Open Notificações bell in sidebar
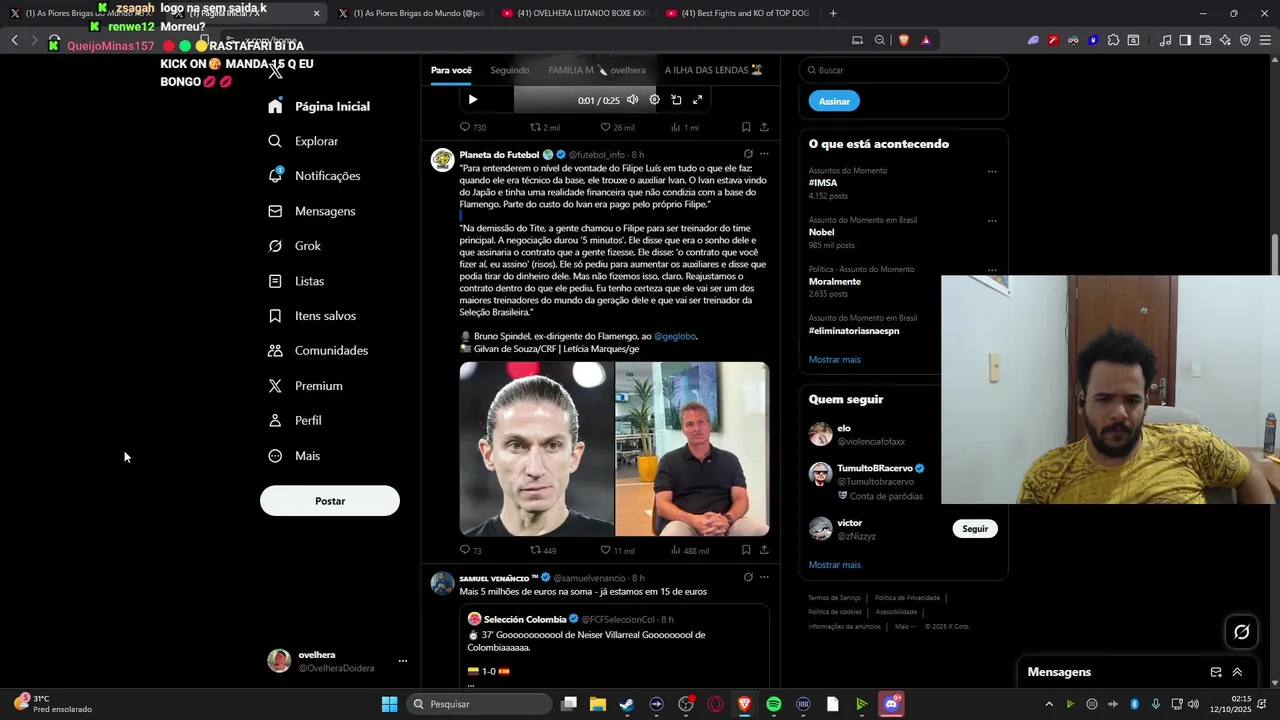This screenshot has width=1280, height=720. click(314, 176)
